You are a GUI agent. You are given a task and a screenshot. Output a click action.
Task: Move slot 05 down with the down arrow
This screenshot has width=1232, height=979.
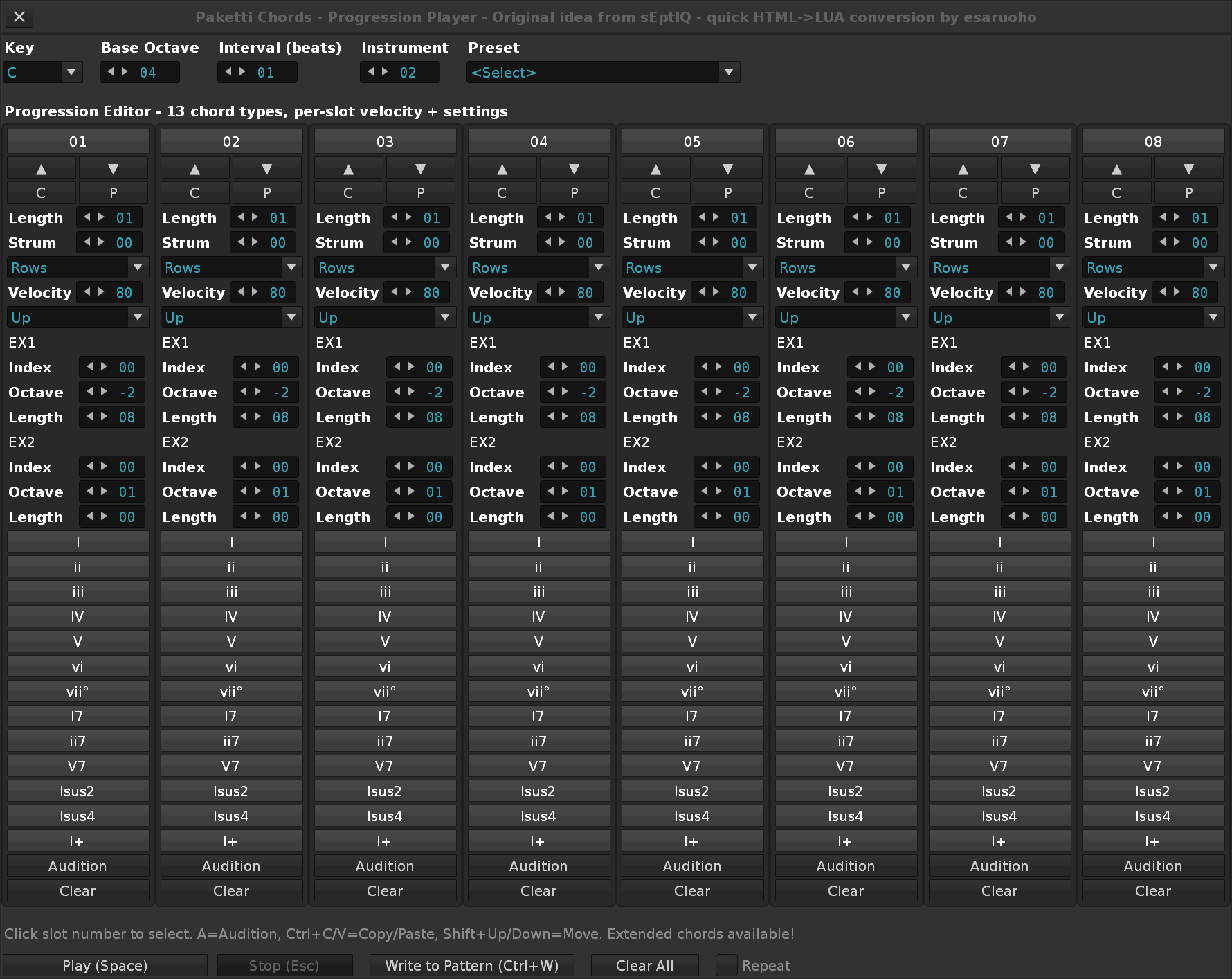(x=728, y=168)
